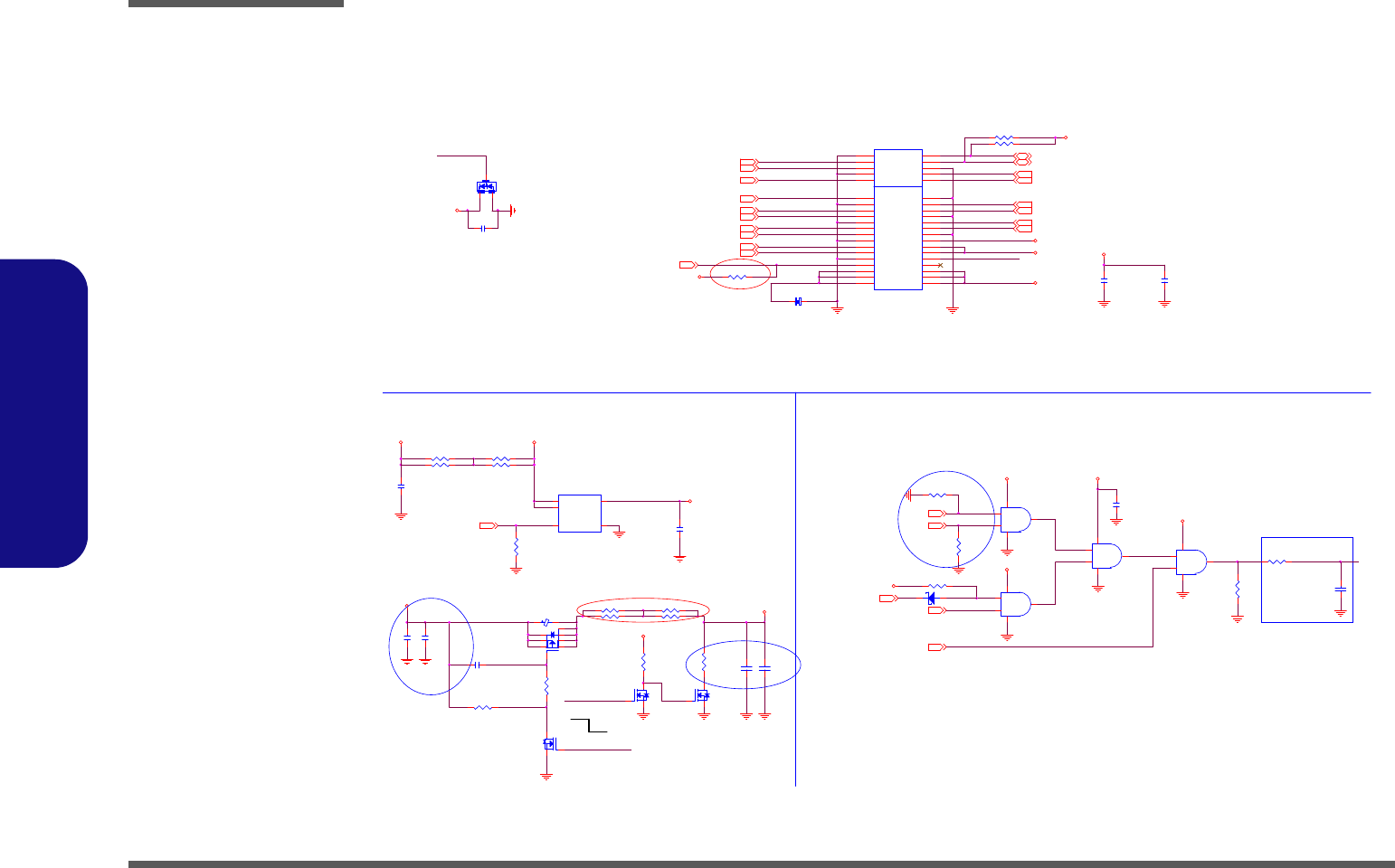The width and height of the screenshot is (1395, 868).
Task: Click the red oval around the two series resistors
Action: tap(643, 613)
